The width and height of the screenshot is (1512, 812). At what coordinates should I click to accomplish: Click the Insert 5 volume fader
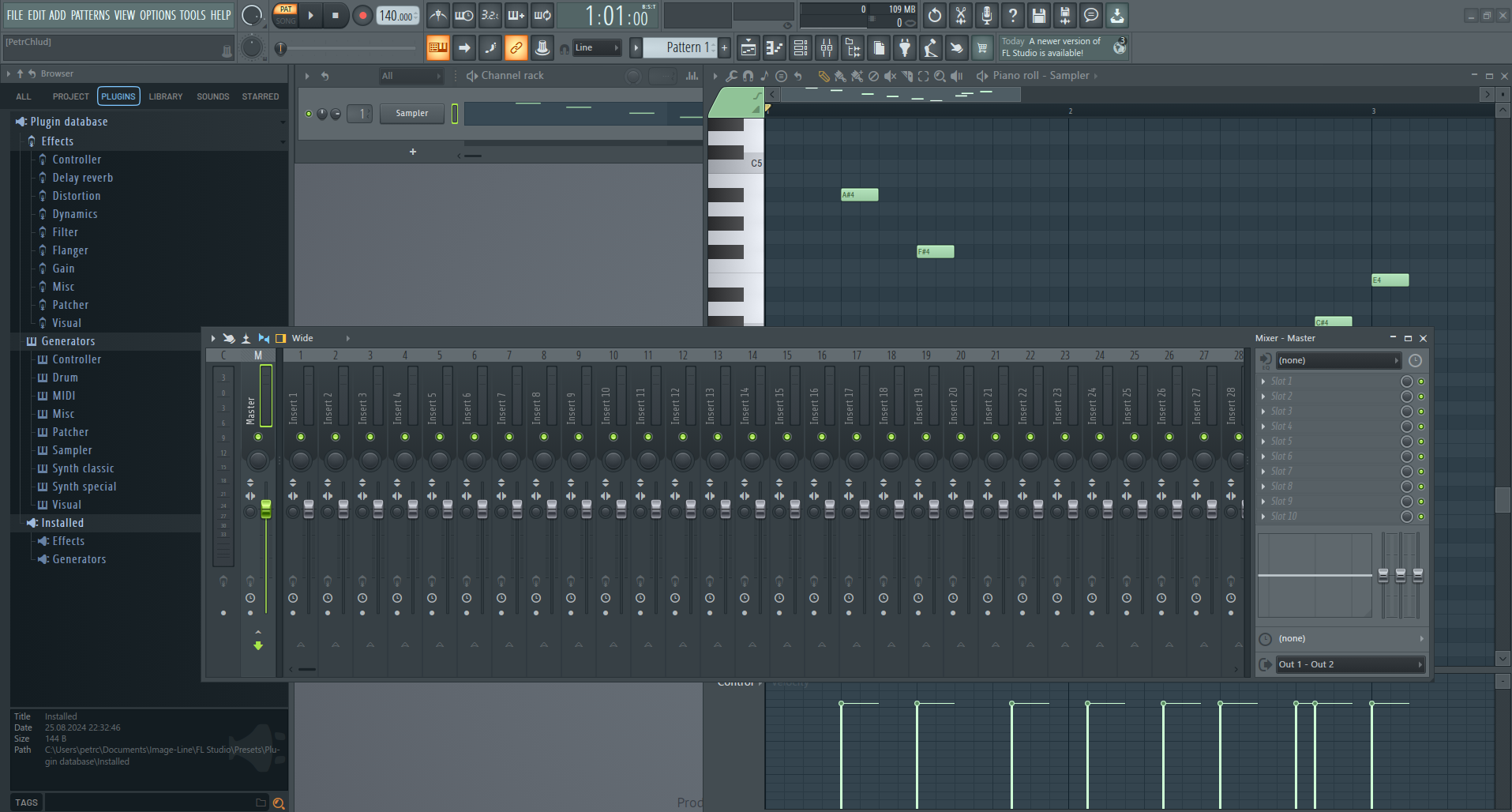click(448, 509)
